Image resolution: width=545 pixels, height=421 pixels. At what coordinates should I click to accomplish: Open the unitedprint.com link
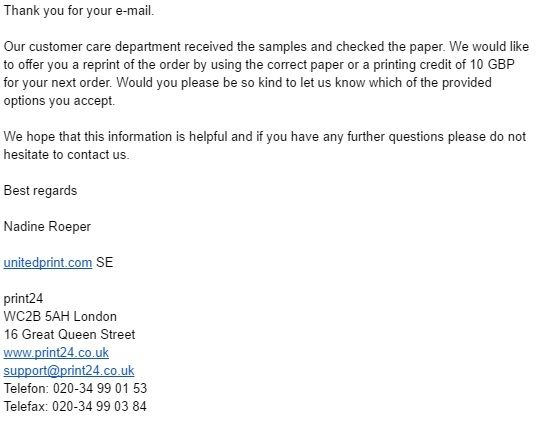[48, 262]
